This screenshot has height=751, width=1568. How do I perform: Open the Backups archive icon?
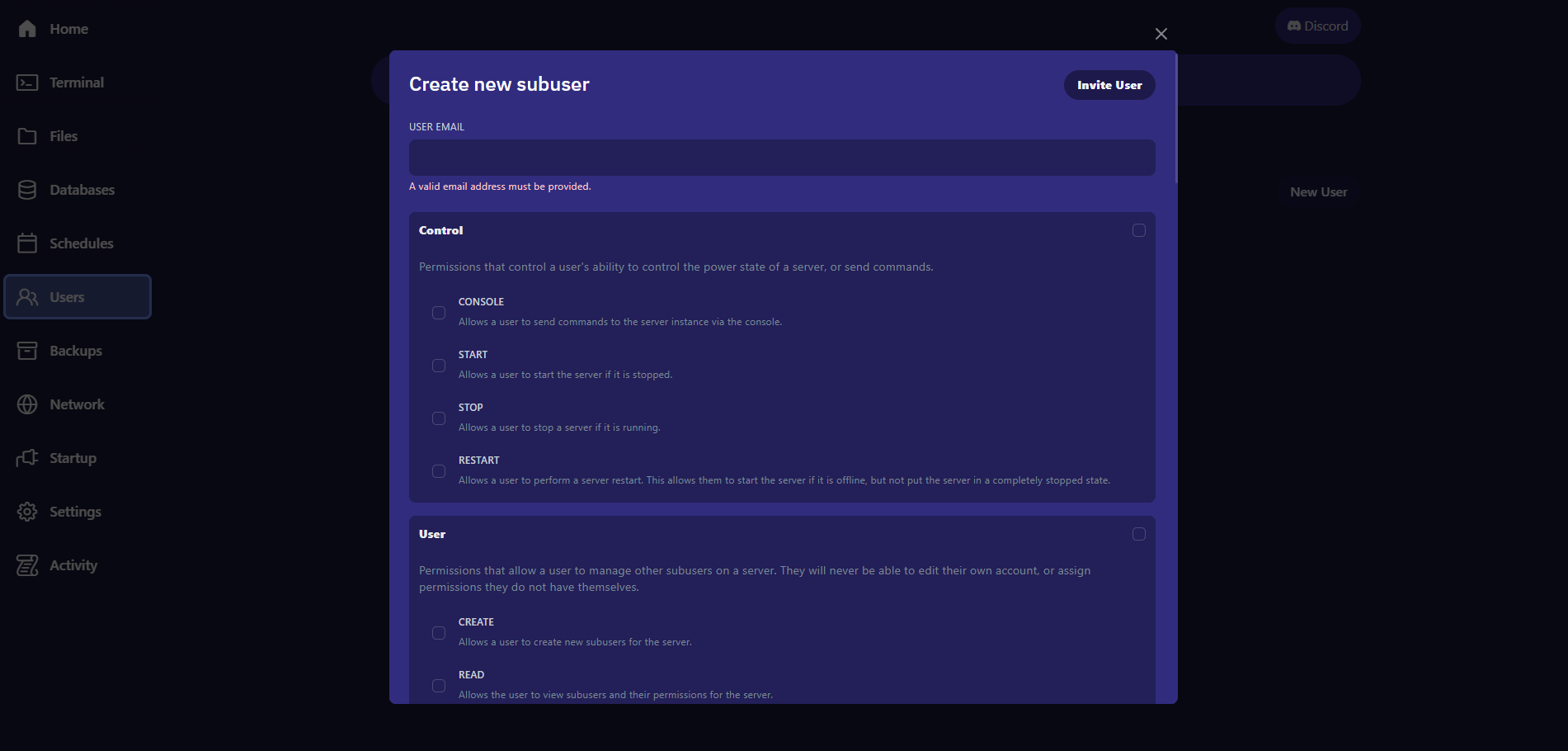(27, 351)
